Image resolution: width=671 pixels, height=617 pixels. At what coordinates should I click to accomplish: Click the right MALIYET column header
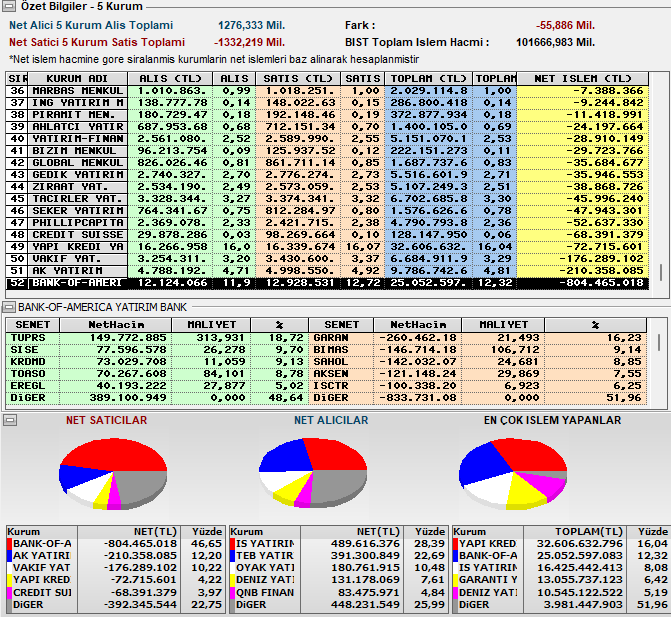502,325
